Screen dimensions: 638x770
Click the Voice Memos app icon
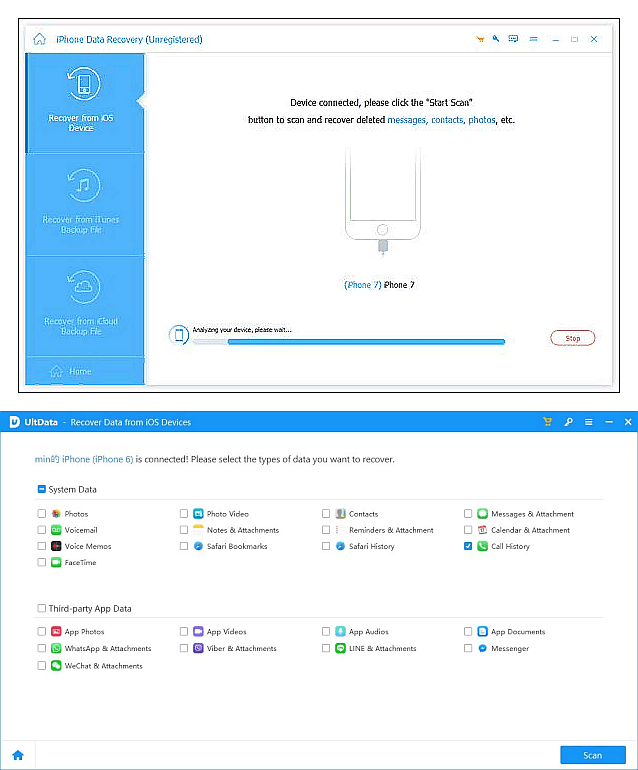[x=56, y=546]
